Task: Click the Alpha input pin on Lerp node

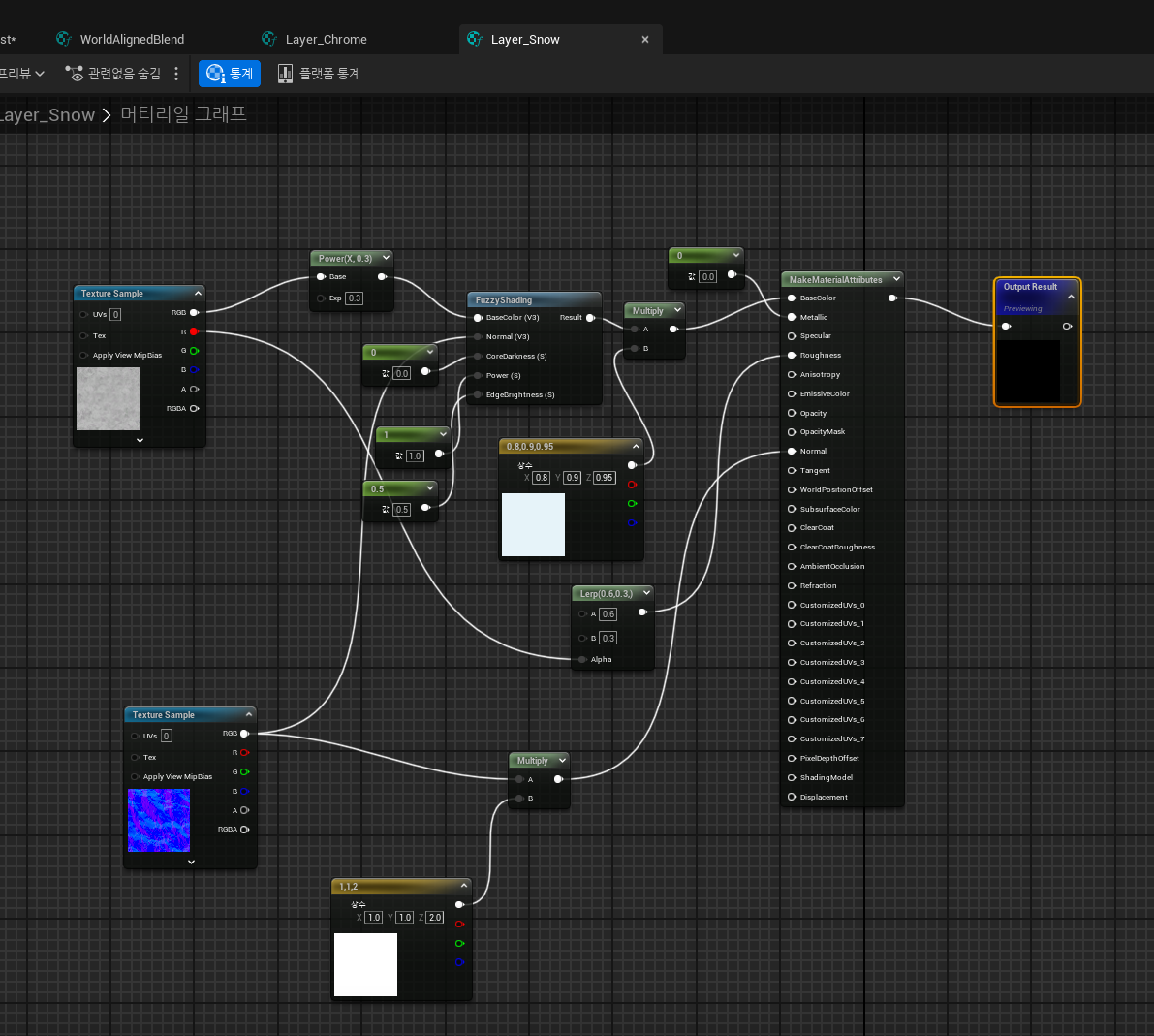Action: 582,660
